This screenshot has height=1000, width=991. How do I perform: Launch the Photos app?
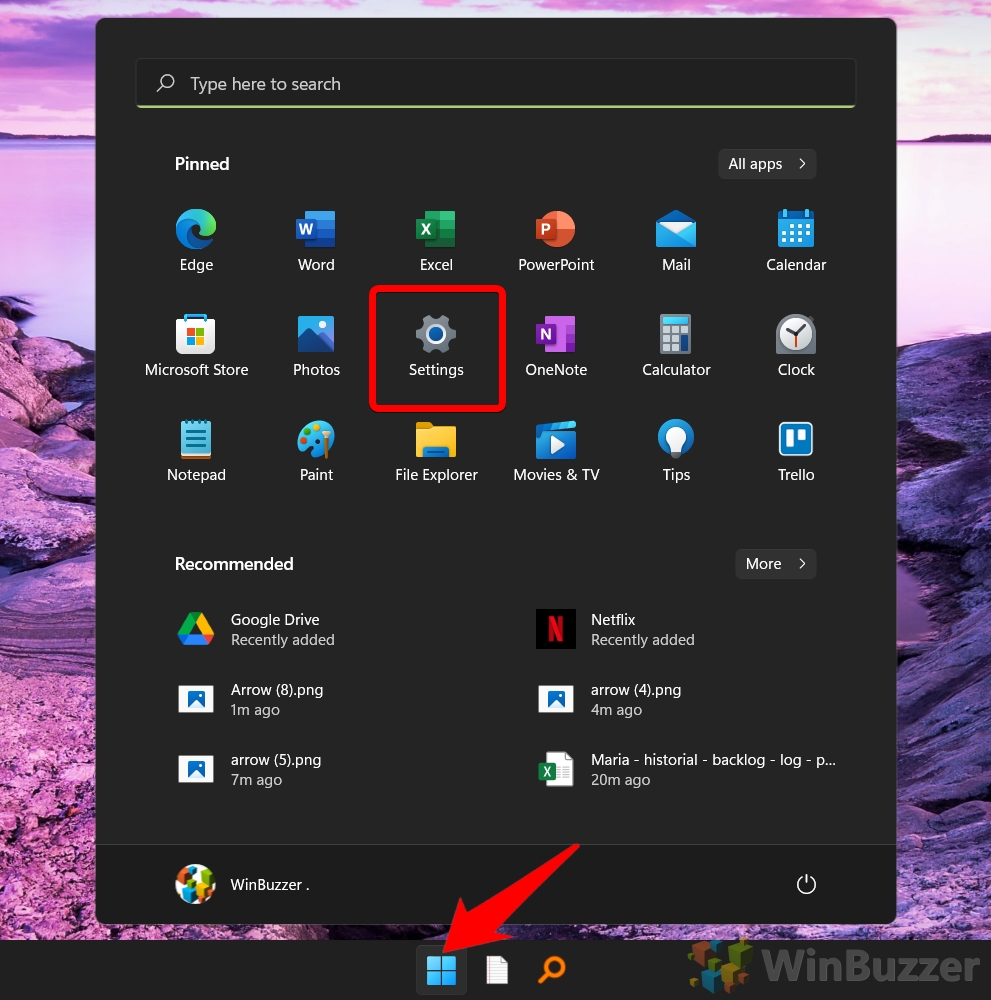point(316,346)
